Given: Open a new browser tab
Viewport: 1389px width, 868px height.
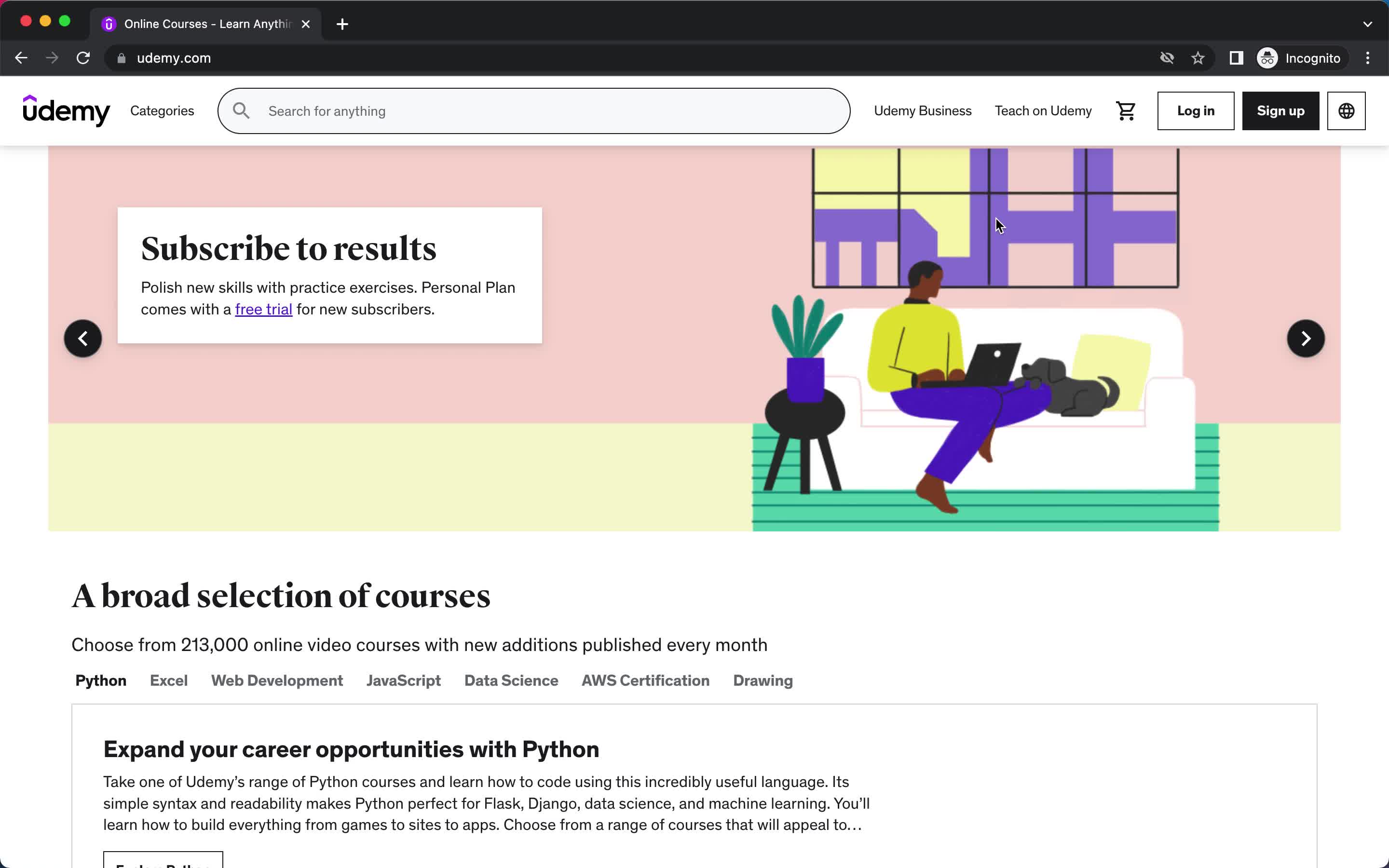Looking at the screenshot, I should coord(342,24).
